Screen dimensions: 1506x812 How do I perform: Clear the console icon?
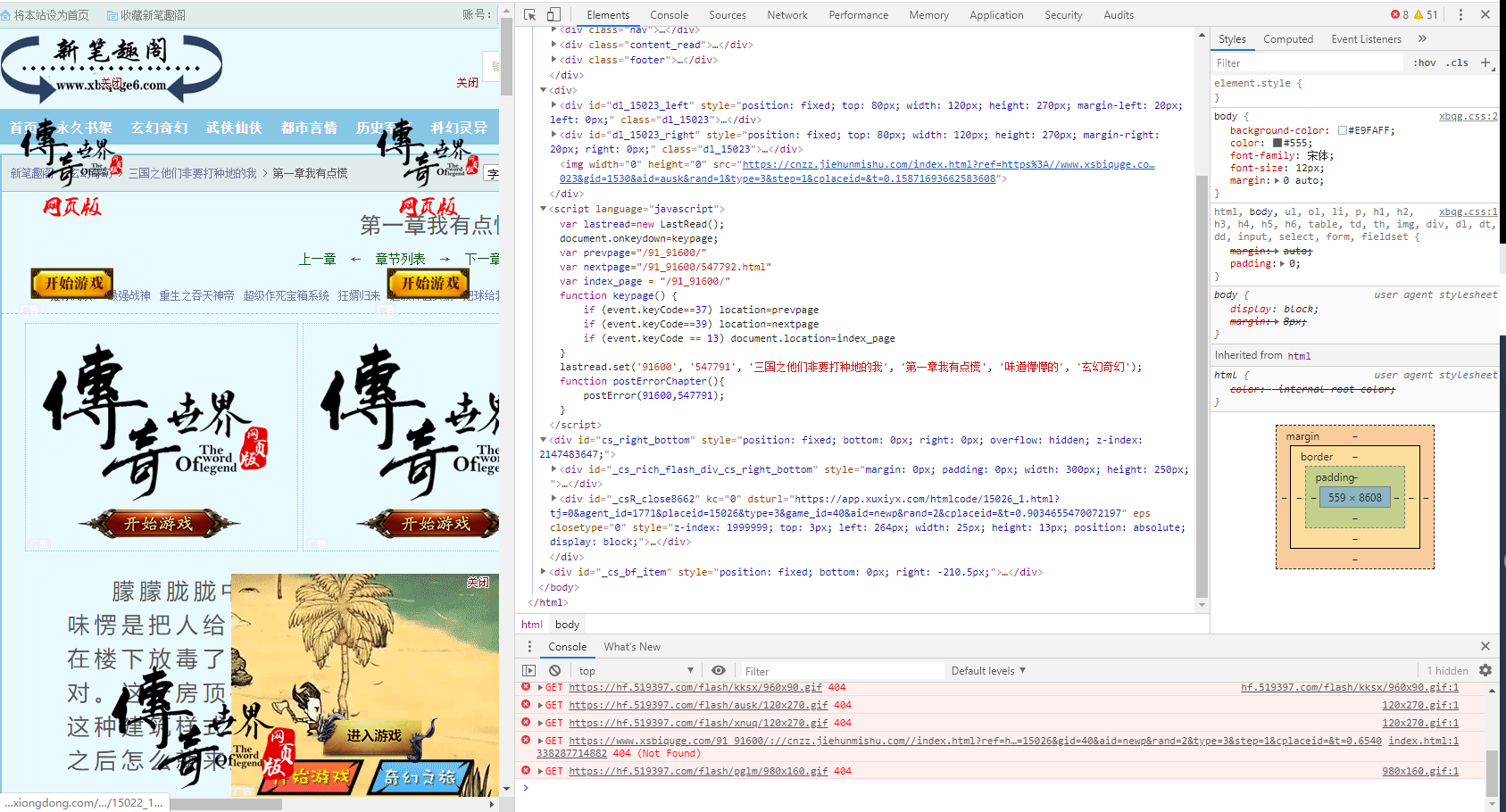point(554,670)
